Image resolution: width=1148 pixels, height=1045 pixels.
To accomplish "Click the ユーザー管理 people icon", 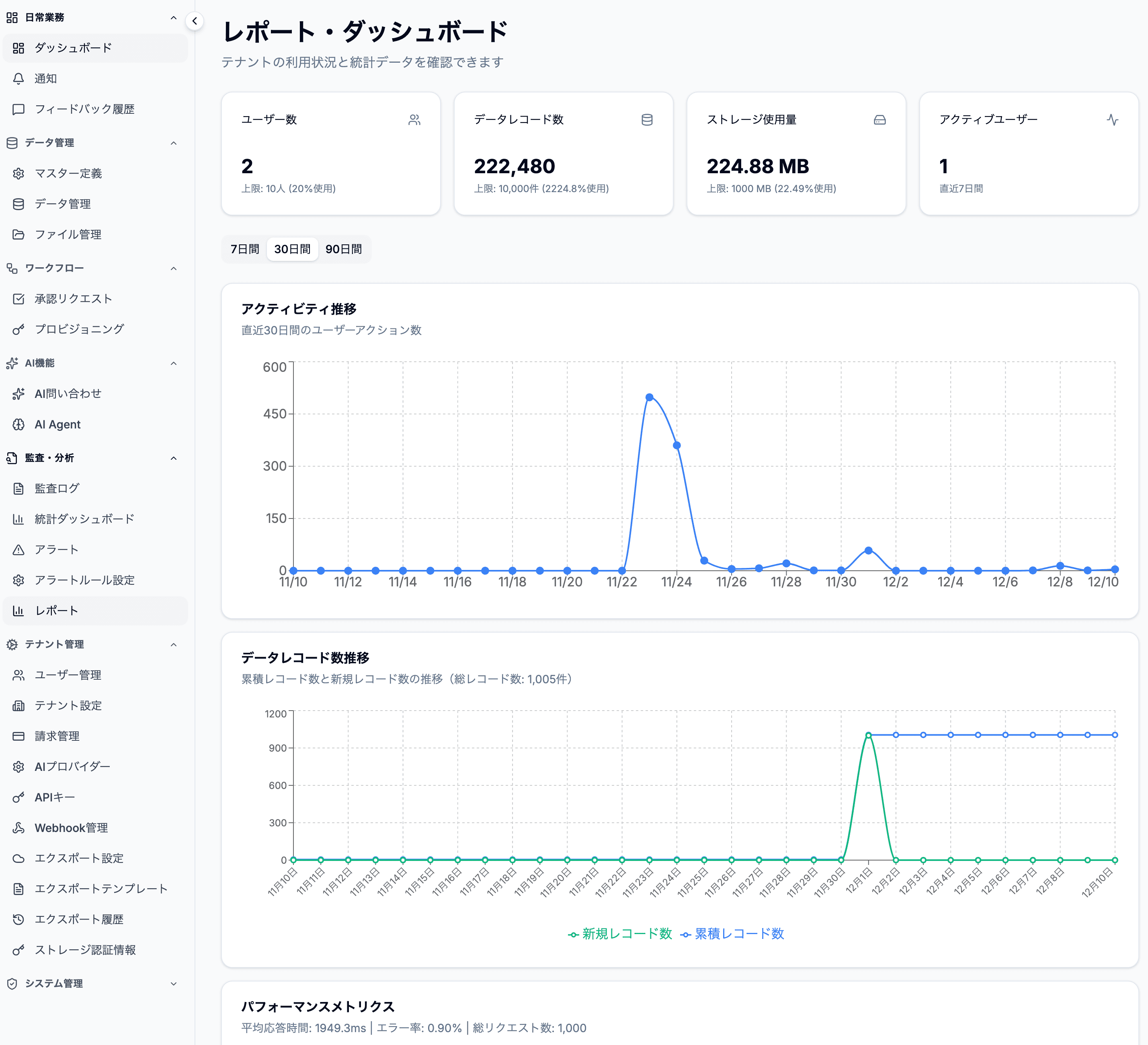I will click(x=18, y=675).
